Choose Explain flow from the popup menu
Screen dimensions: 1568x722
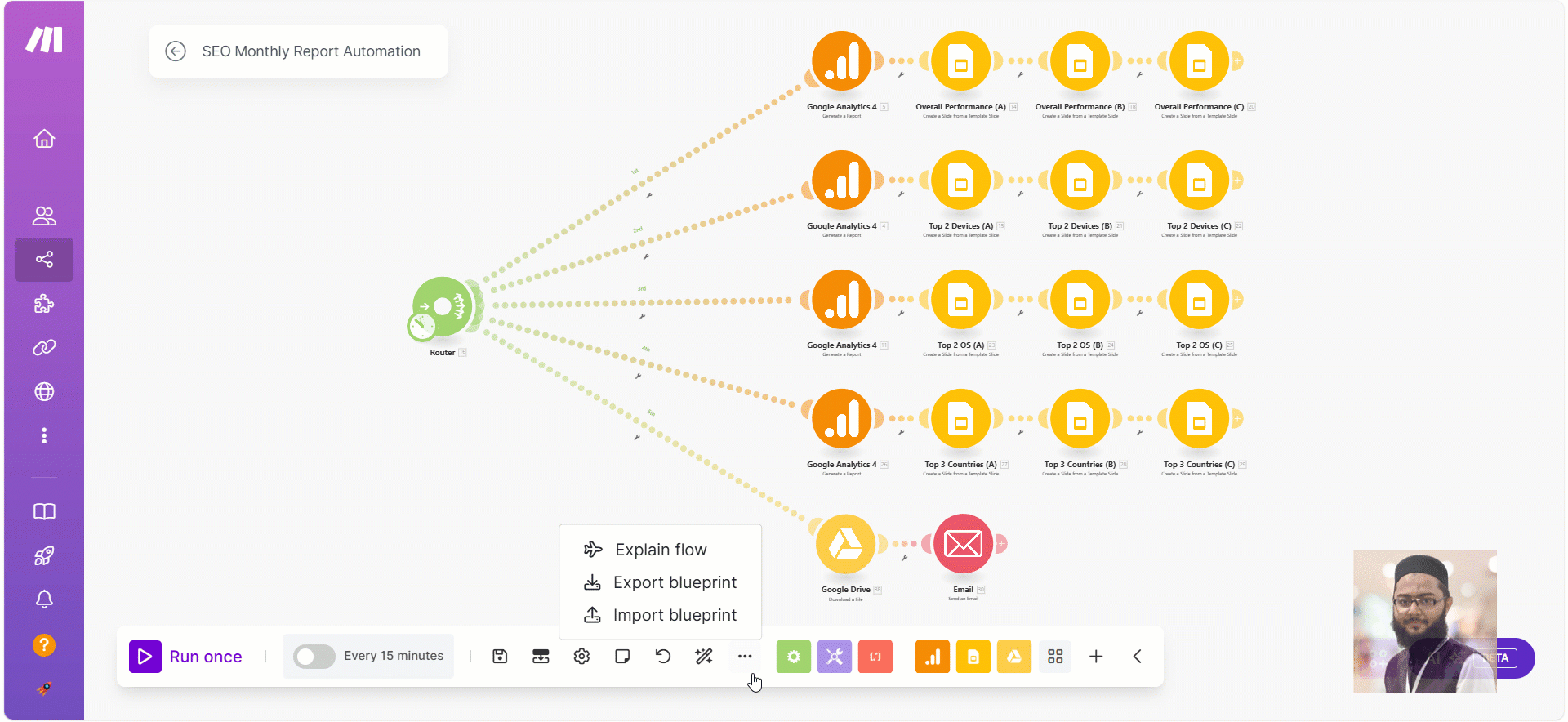tap(661, 550)
